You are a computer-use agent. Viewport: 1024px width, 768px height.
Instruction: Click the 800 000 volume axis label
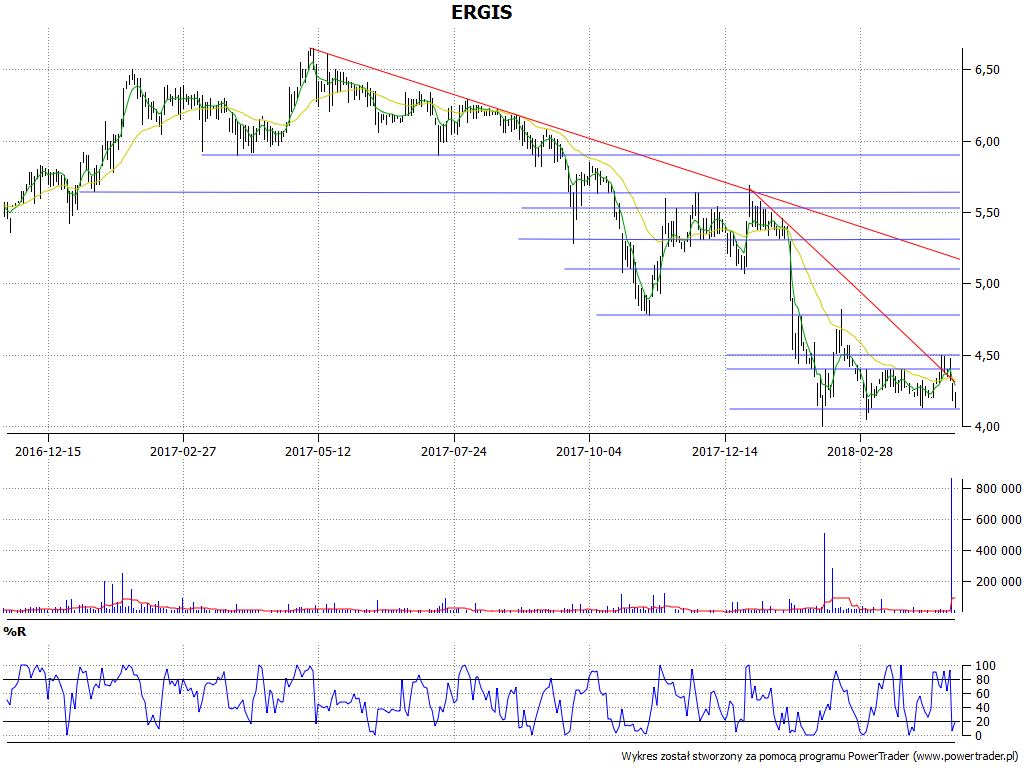[998, 489]
